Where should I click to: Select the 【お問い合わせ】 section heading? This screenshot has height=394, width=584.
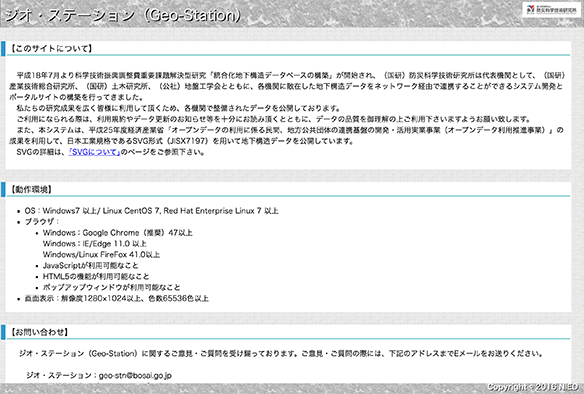pyautogui.click(x=39, y=332)
